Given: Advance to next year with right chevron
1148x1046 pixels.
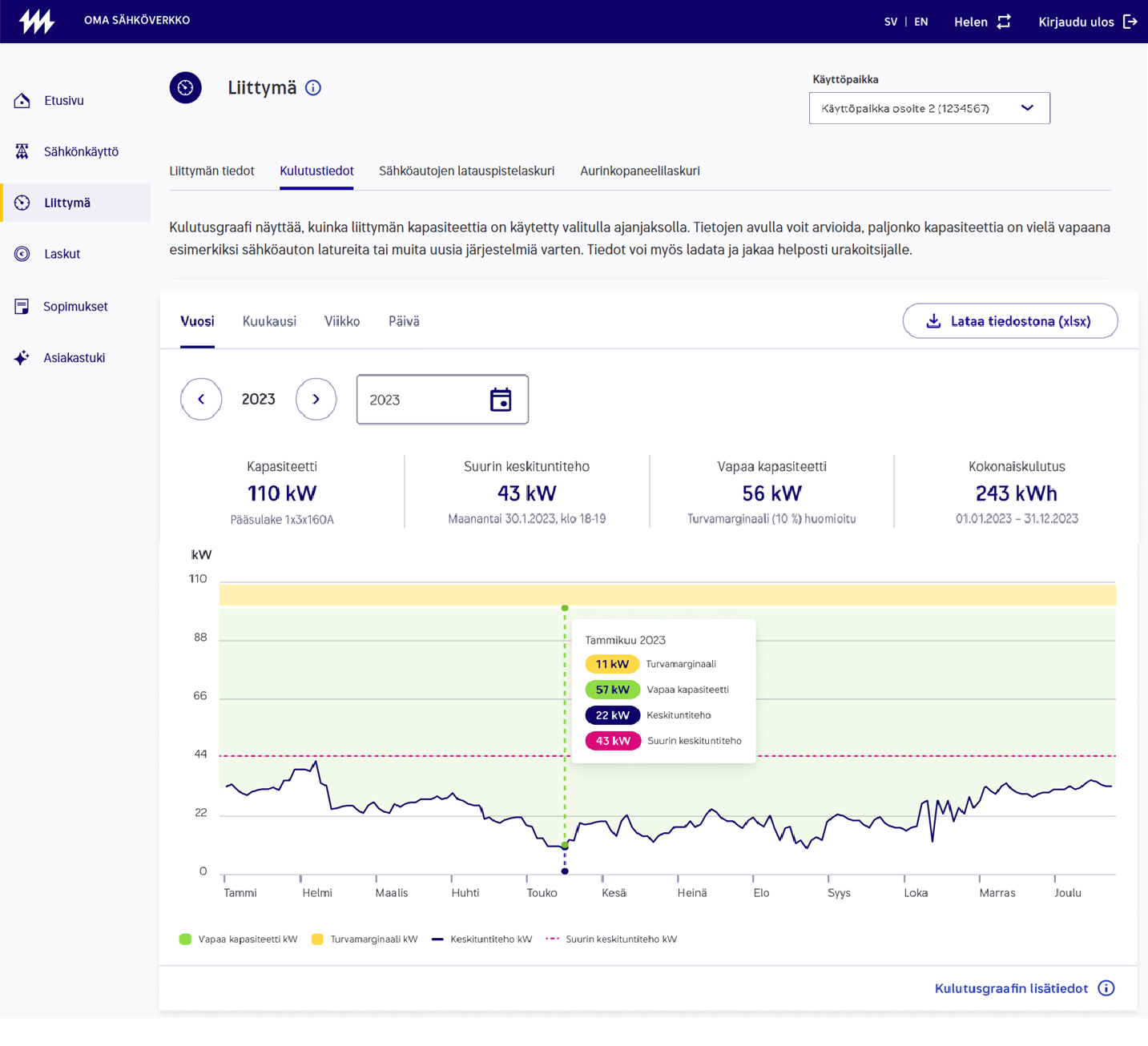Looking at the screenshot, I should point(316,399).
